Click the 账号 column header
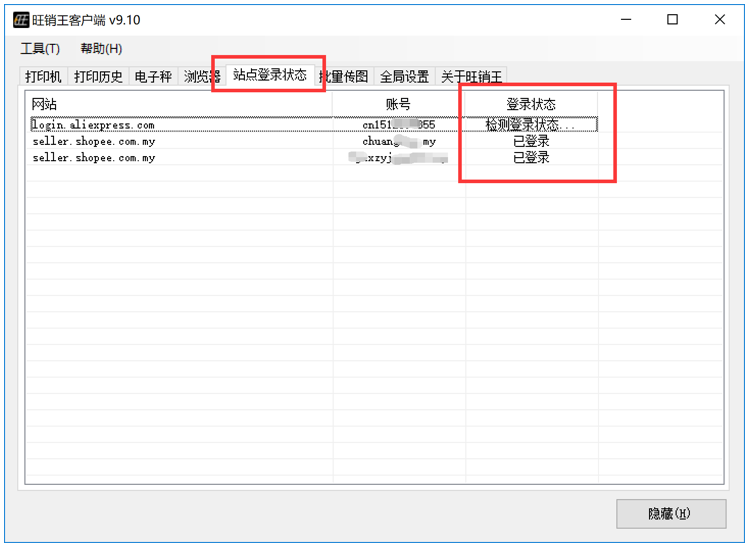The width and height of the screenshot is (745, 545). (399, 104)
